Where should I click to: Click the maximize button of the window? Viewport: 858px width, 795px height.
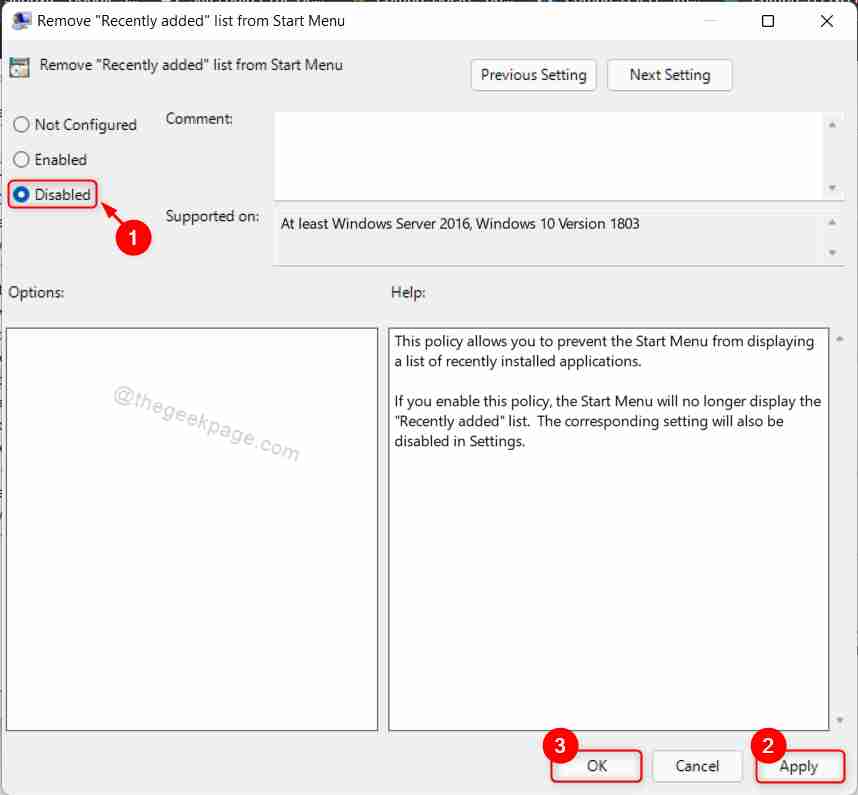coord(768,20)
